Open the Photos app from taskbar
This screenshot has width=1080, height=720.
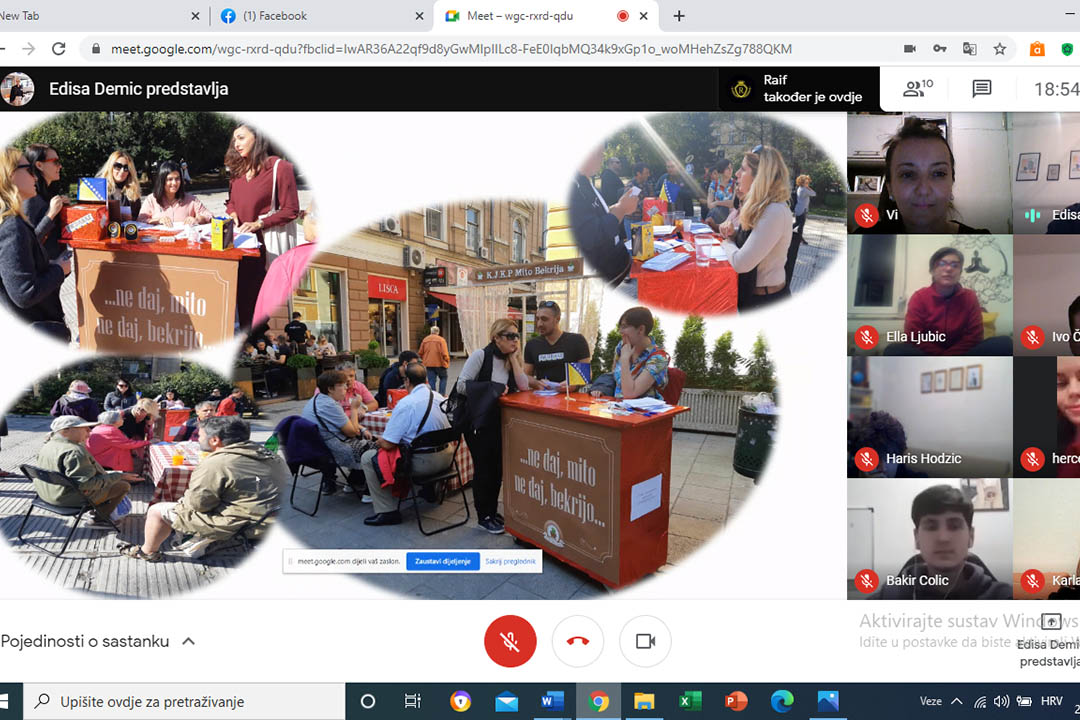(x=828, y=701)
